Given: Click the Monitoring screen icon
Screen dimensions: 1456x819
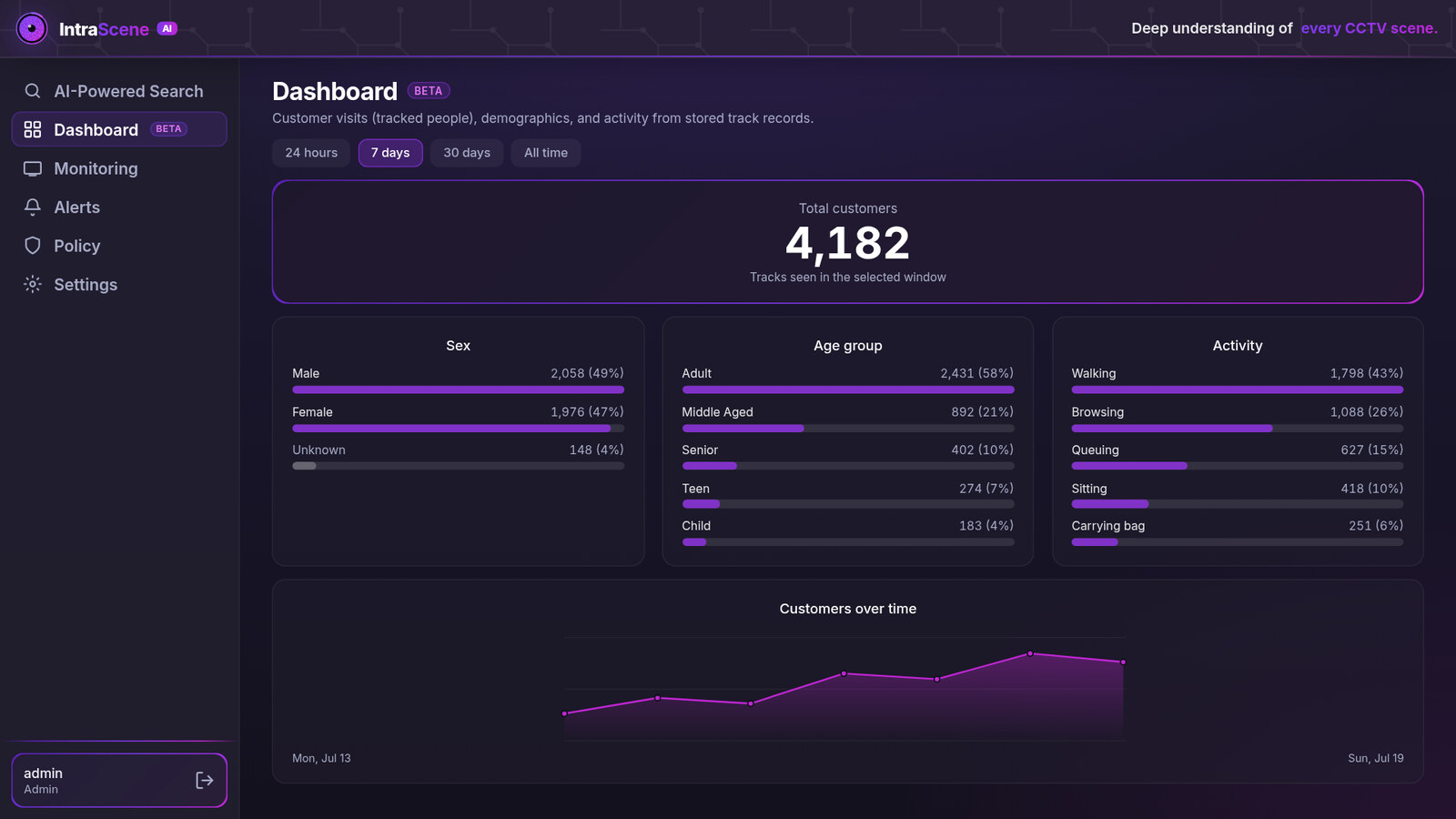Looking at the screenshot, I should 33,168.
